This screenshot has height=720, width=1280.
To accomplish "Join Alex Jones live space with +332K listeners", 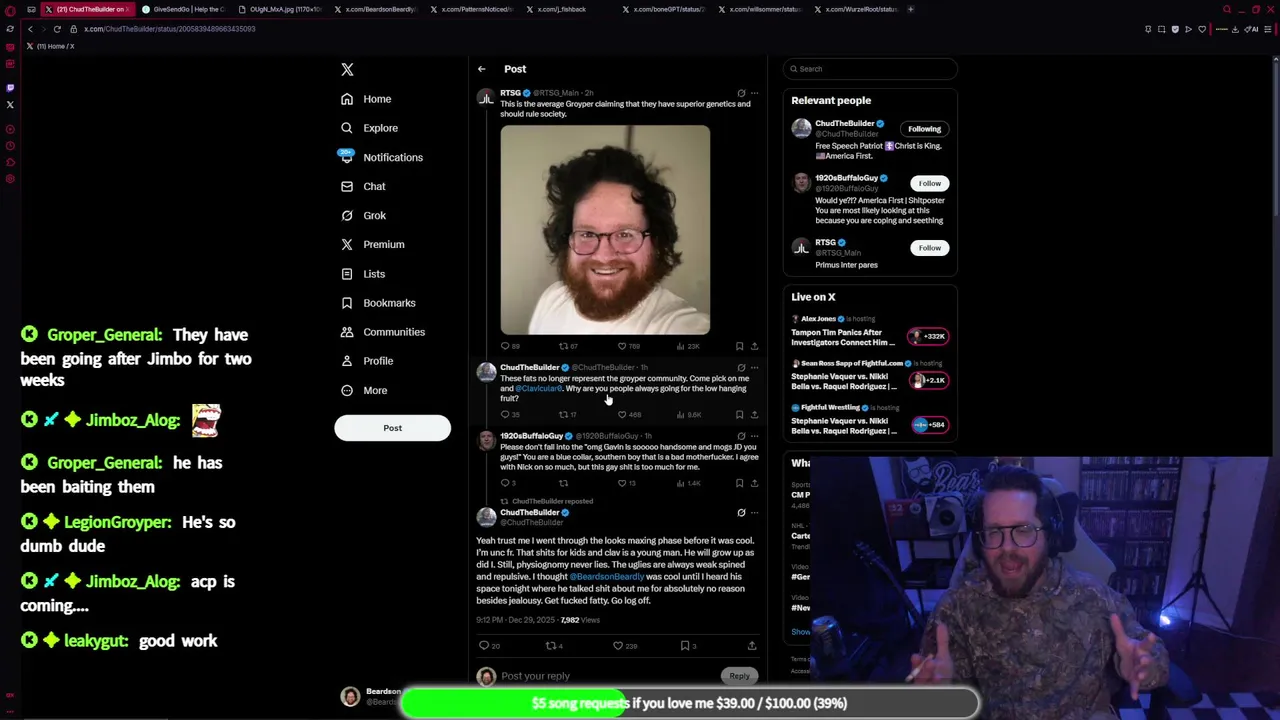I will pyautogui.click(x=929, y=336).
